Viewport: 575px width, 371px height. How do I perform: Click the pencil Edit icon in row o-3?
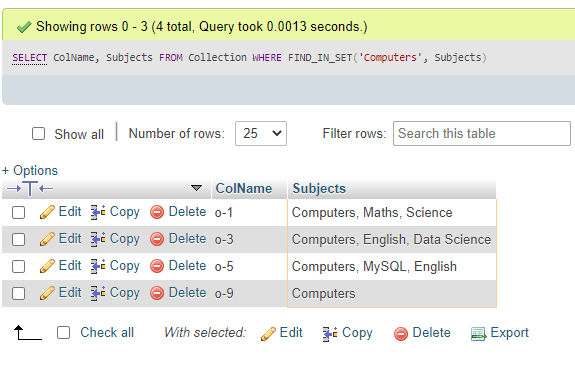pos(47,239)
